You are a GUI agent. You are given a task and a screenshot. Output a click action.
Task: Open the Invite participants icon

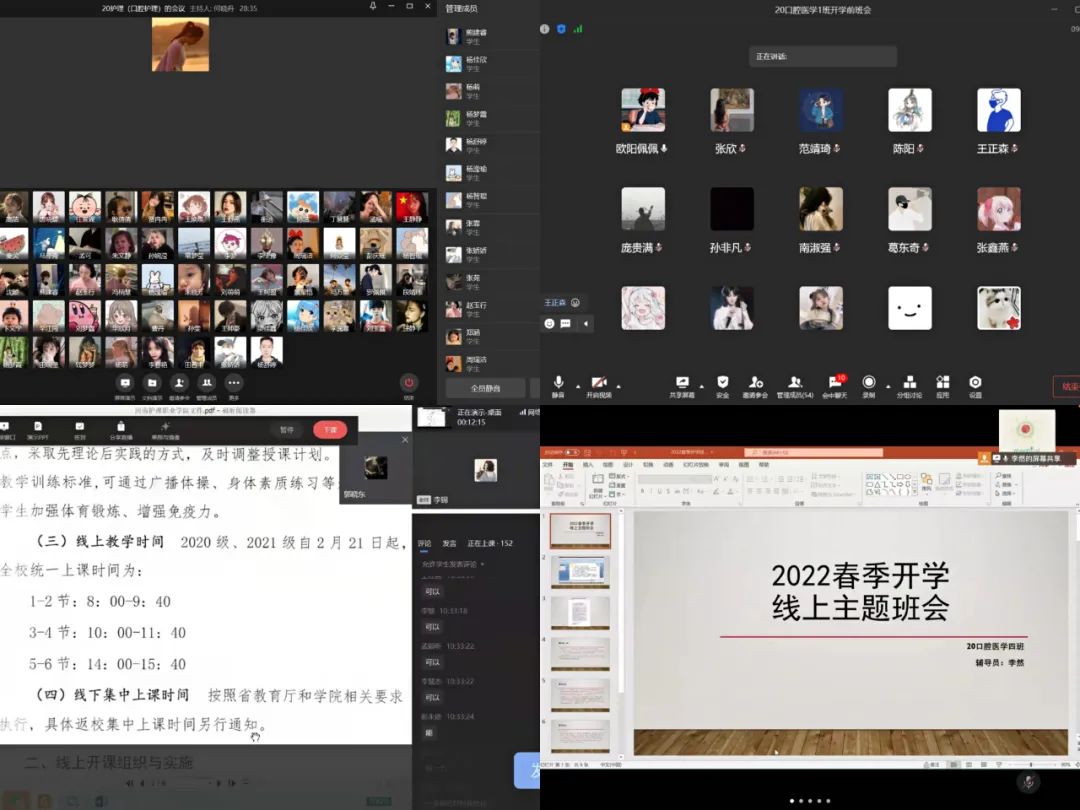coord(755,383)
